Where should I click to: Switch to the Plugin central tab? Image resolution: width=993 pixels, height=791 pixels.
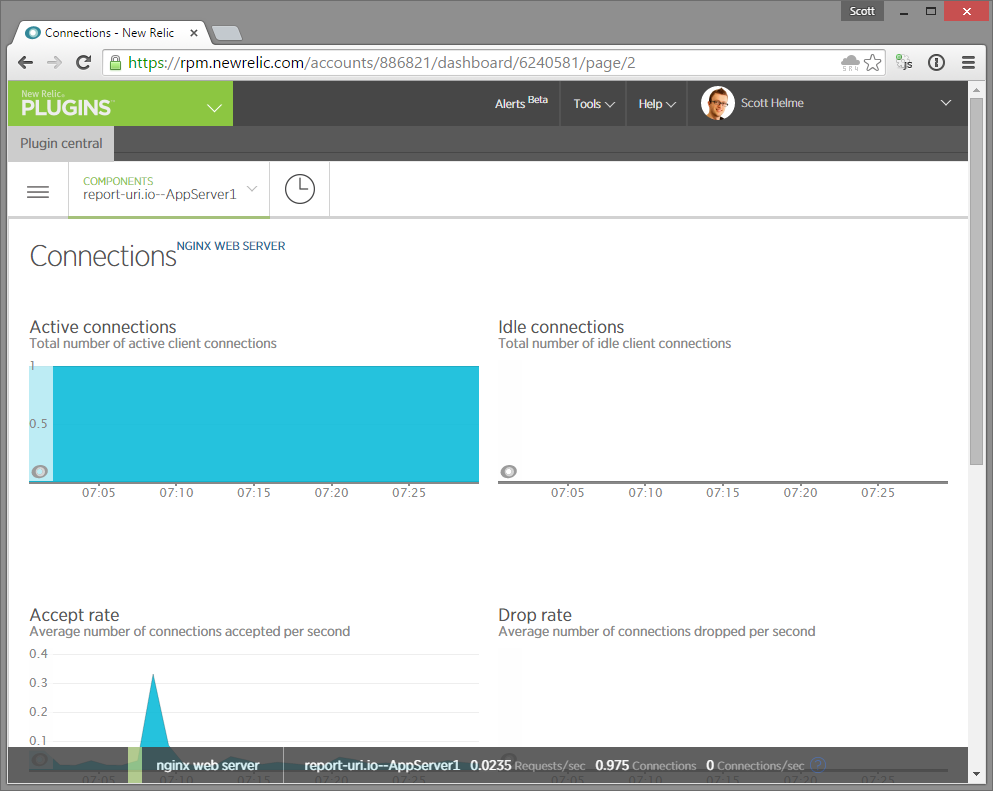pyautogui.click(x=60, y=143)
